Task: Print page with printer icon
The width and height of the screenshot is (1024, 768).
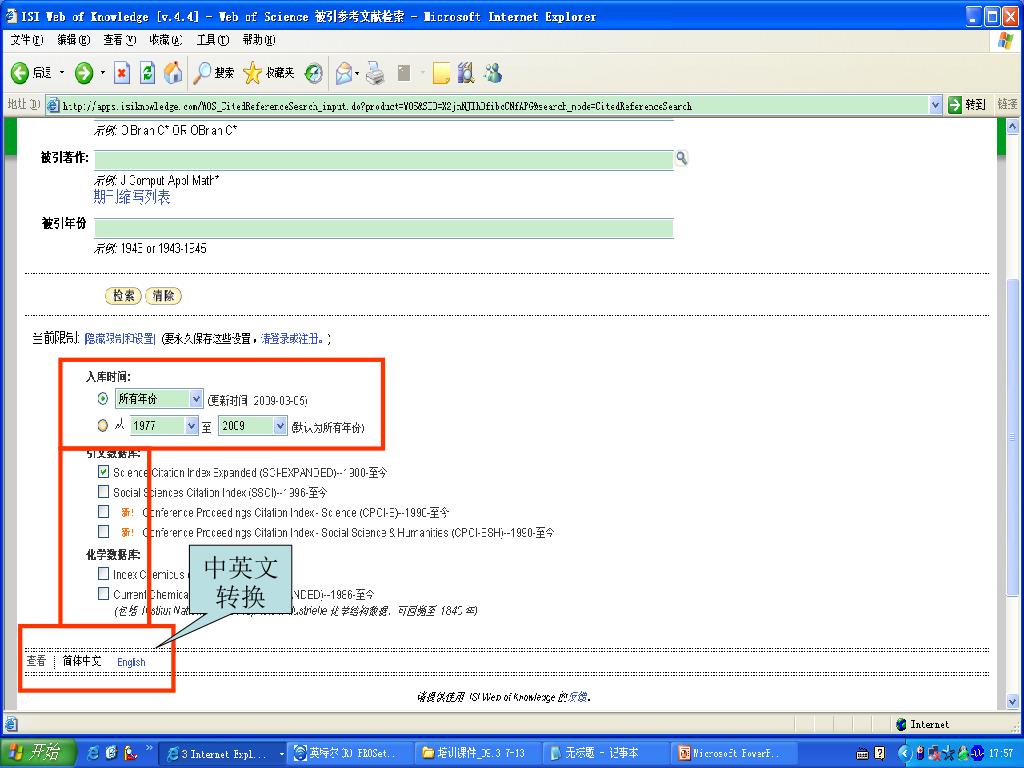Action: click(x=375, y=73)
